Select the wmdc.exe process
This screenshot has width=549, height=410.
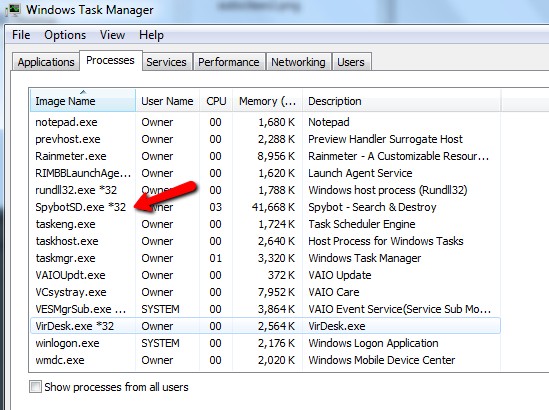265,360
